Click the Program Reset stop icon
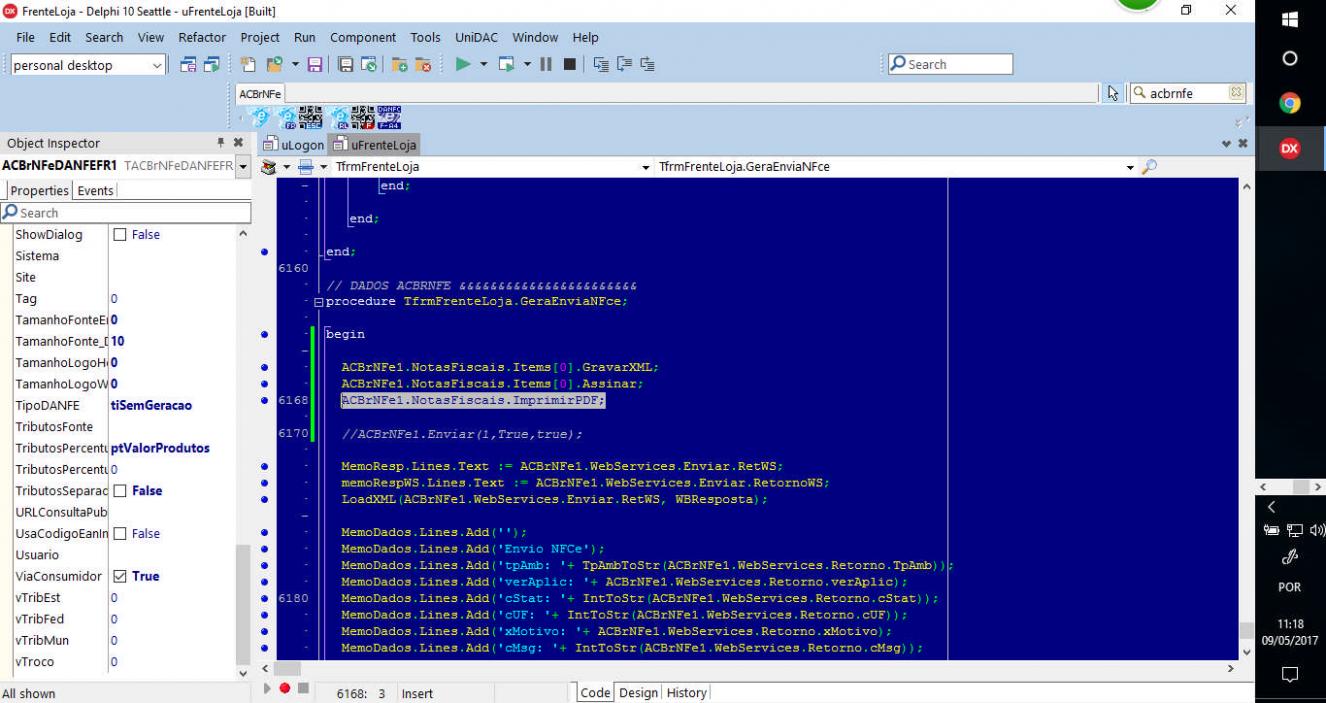The width and height of the screenshot is (1326, 703). tap(570, 65)
